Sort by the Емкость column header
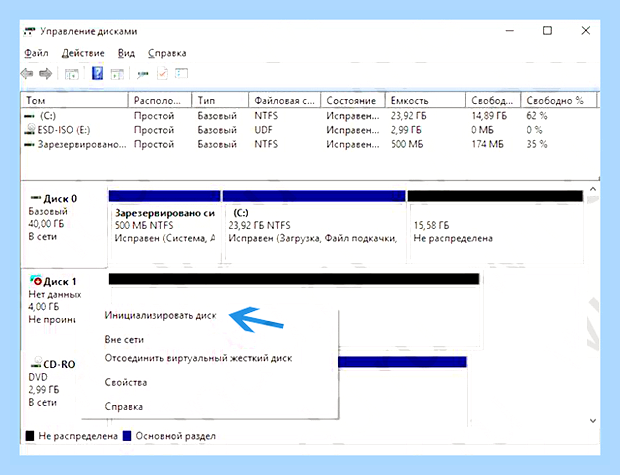The image size is (620, 475). [425, 100]
